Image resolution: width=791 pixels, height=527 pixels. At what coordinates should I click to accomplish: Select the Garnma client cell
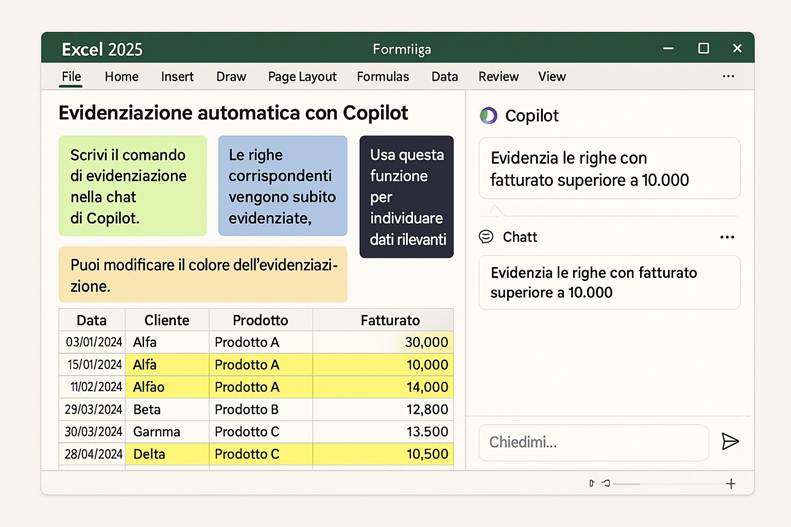click(167, 432)
